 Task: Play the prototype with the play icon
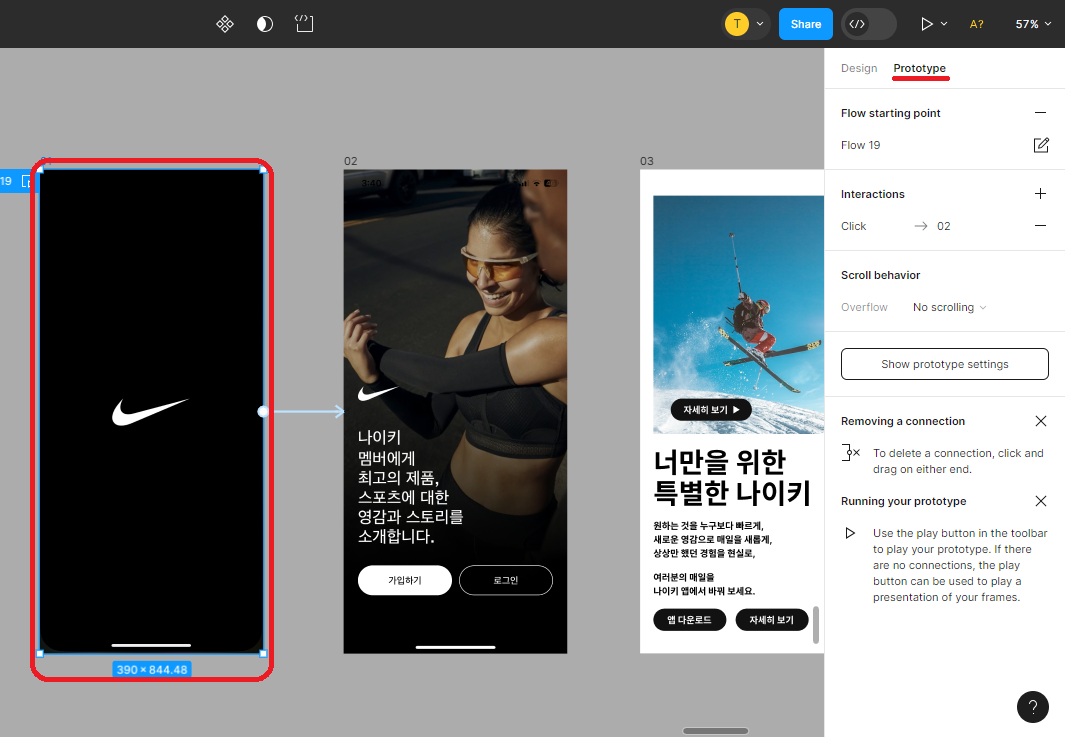926,24
